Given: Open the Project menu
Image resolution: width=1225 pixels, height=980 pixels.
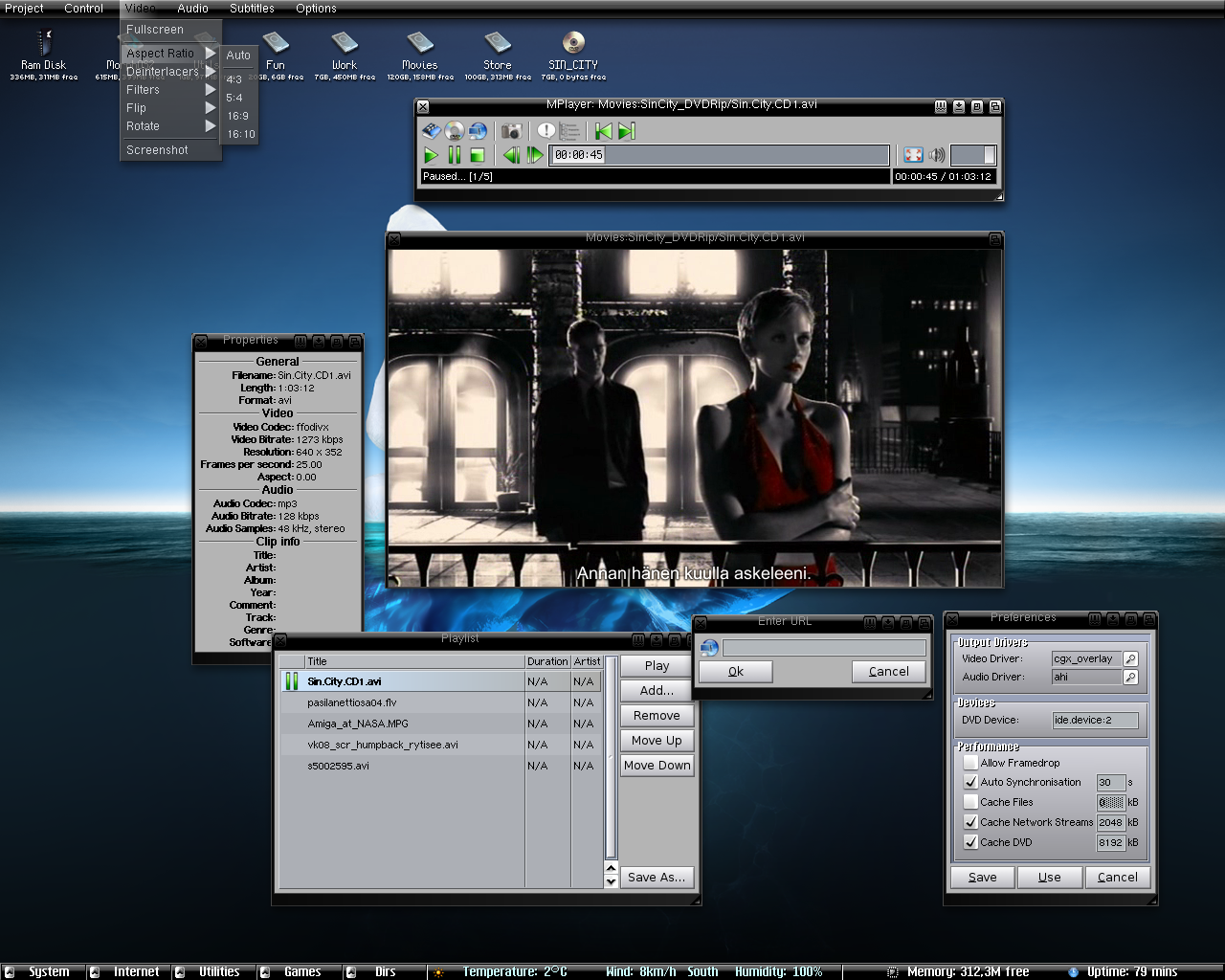Looking at the screenshot, I should [24, 8].
